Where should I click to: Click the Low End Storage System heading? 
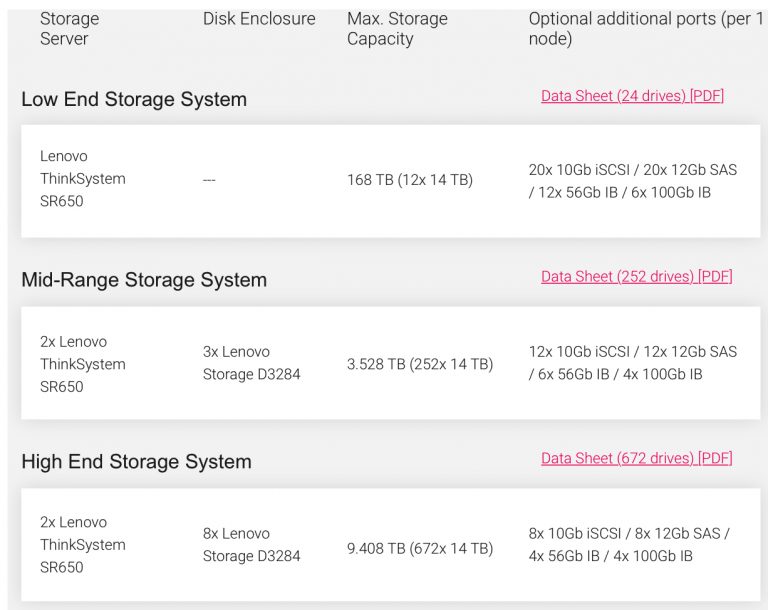click(x=134, y=99)
